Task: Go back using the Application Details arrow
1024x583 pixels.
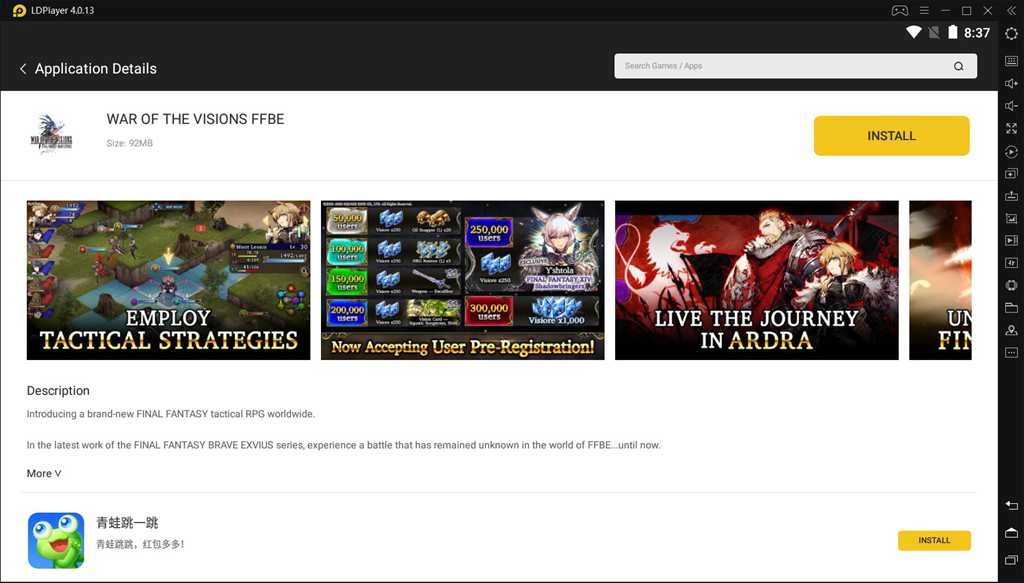Action: 23,69
